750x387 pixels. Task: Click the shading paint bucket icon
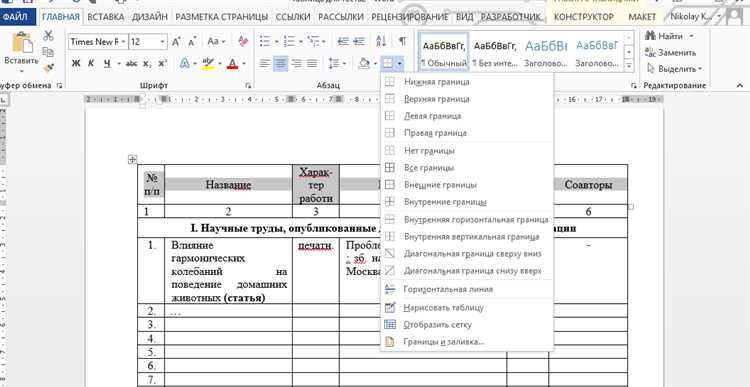click(x=364, y=63)
